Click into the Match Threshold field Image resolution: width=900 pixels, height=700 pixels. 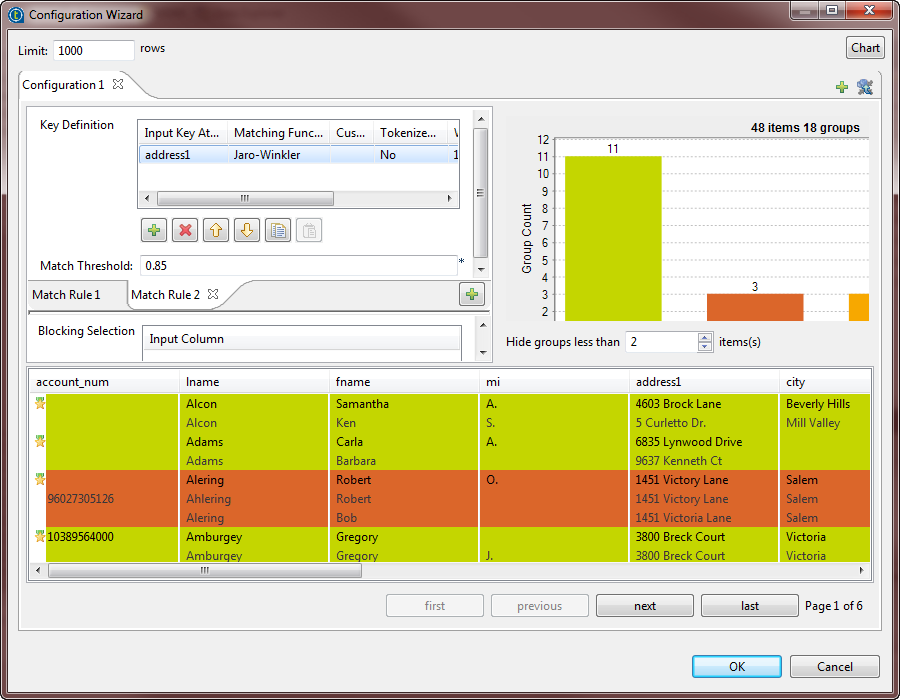coord(297,266)
